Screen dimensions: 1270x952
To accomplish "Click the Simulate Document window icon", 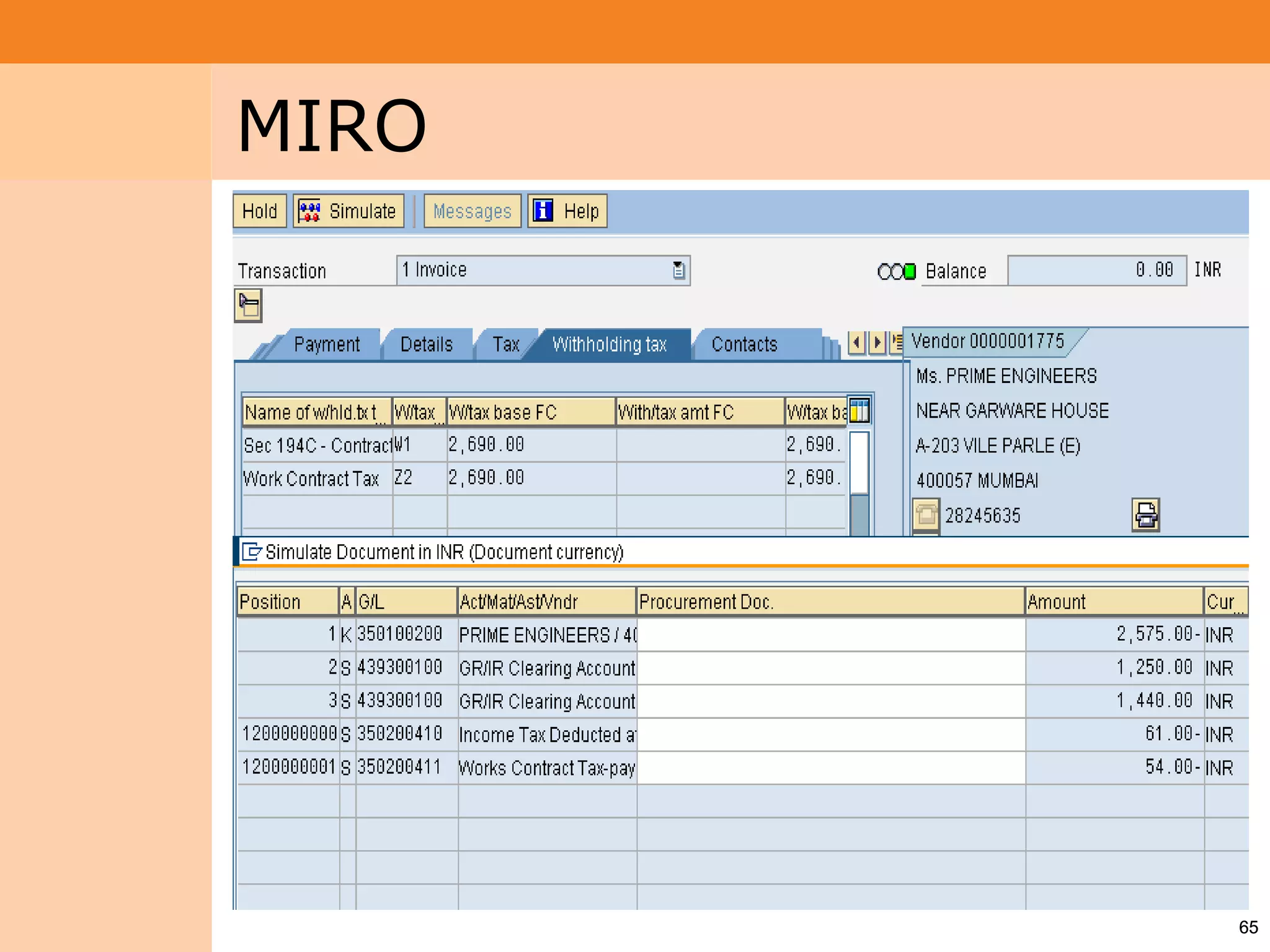I will pyautogui.click(x=251, y=552).
